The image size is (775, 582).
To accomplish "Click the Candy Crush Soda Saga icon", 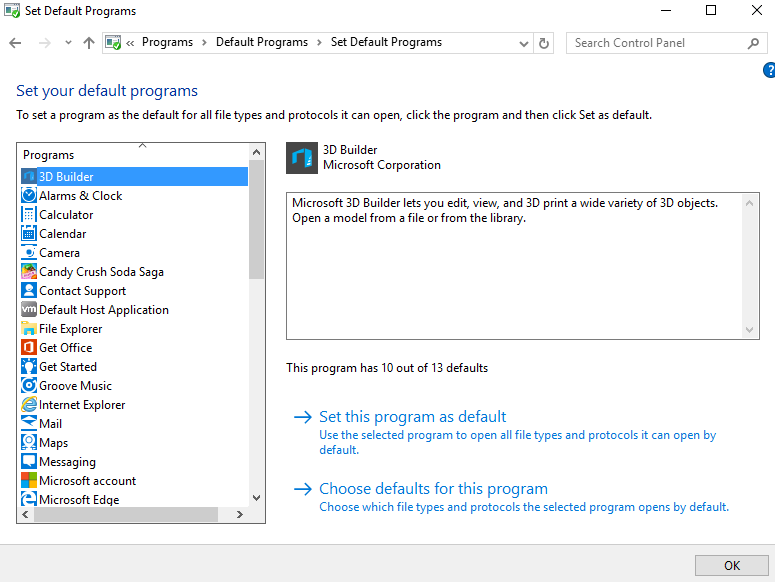I will click(x=29, y=272).
